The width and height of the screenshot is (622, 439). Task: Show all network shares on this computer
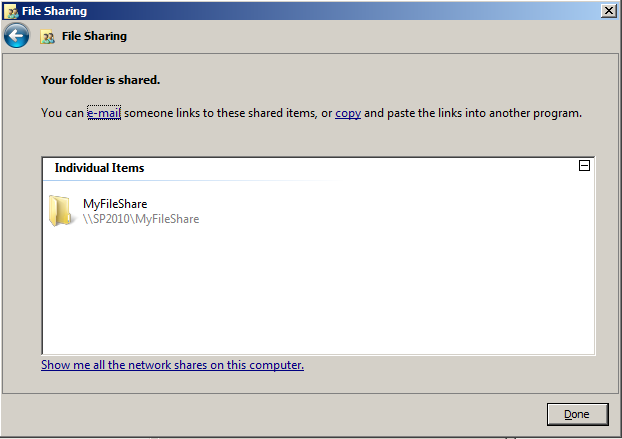click(172, 365)
